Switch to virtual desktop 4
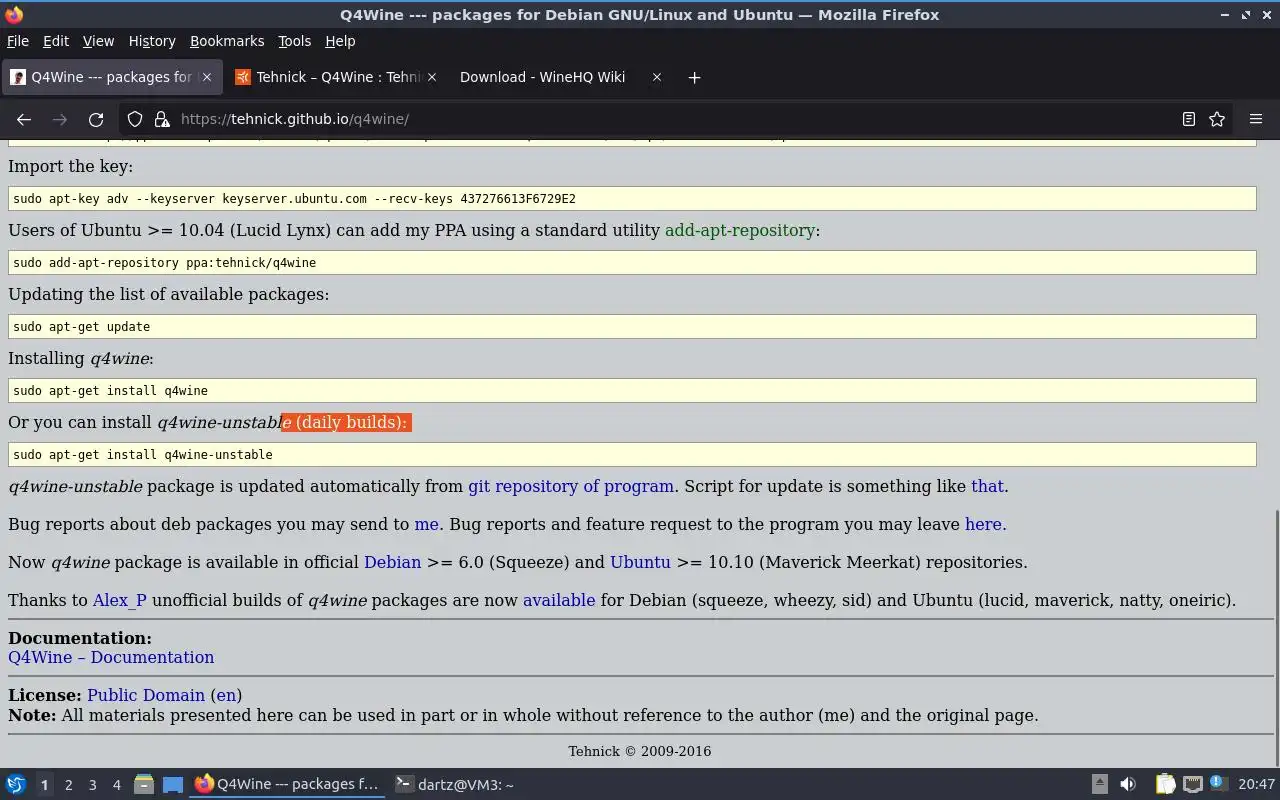This screenshot has height=800, width=1280. click(x=116, y=785)
